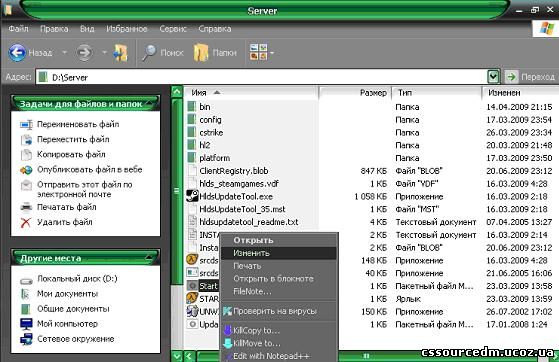Go up one folder level icon
The image size is (559, 362).
tap(120, 53)
